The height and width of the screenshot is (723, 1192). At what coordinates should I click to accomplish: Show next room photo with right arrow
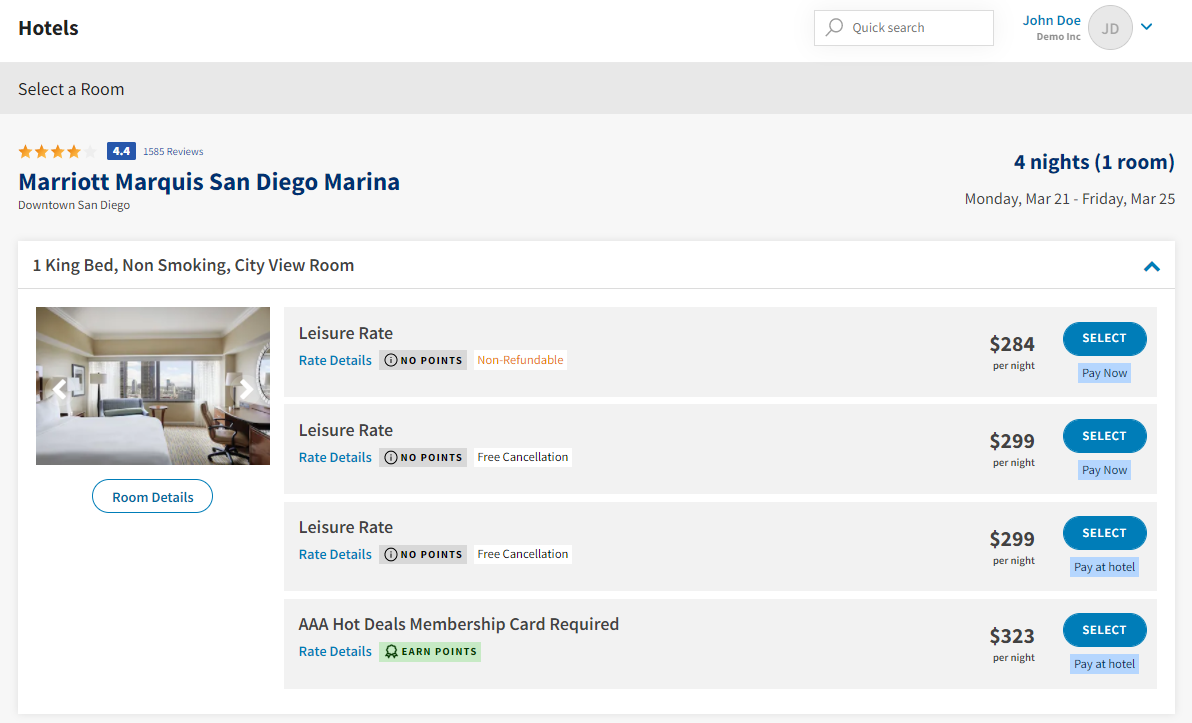[246, 389]
